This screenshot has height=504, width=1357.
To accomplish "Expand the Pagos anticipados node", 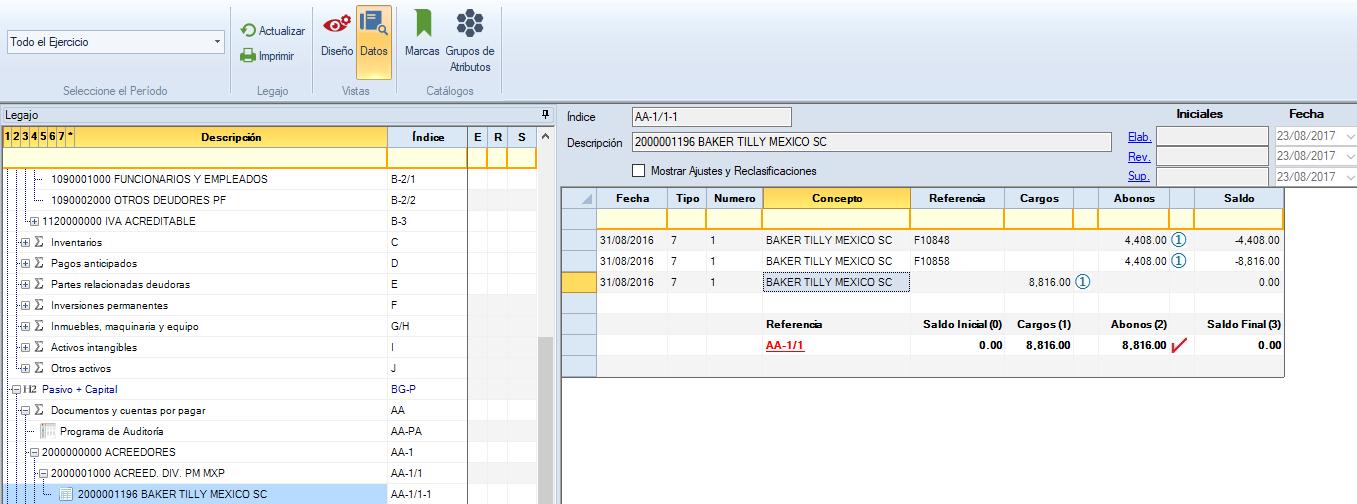I will point(25,264).
